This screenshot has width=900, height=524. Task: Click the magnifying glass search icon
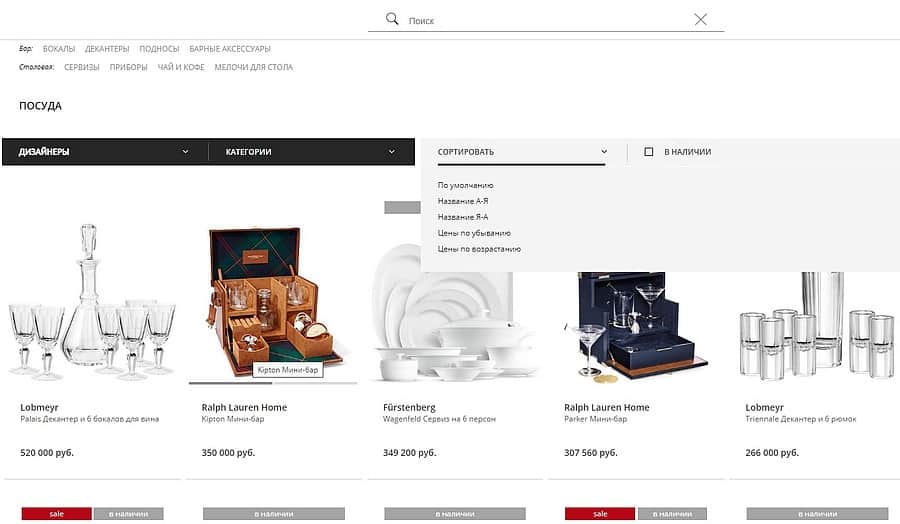tap(392, 19)
